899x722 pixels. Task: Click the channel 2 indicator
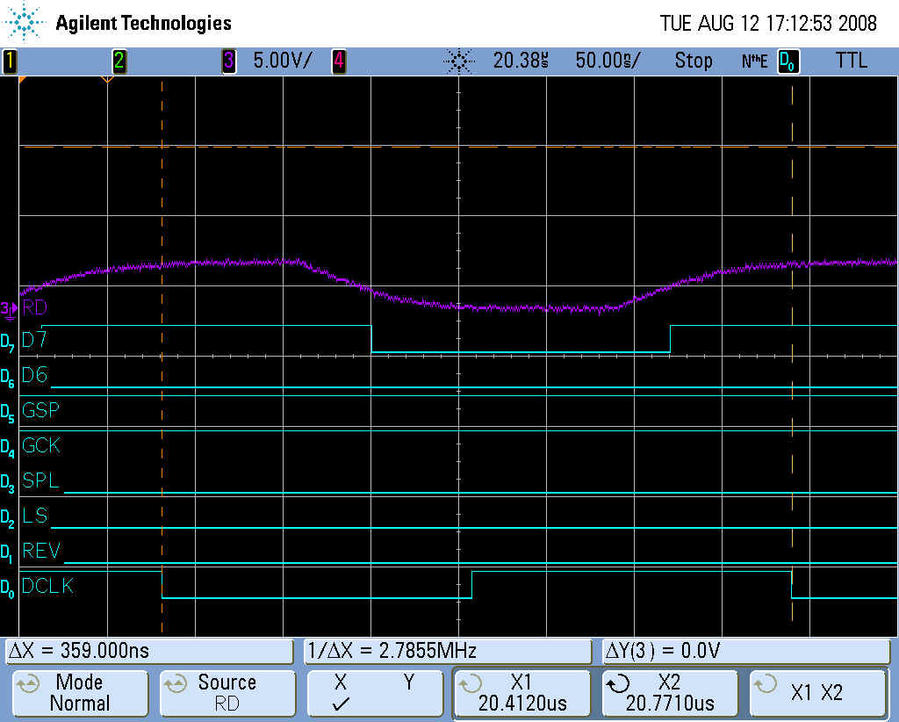coord(119,61)
